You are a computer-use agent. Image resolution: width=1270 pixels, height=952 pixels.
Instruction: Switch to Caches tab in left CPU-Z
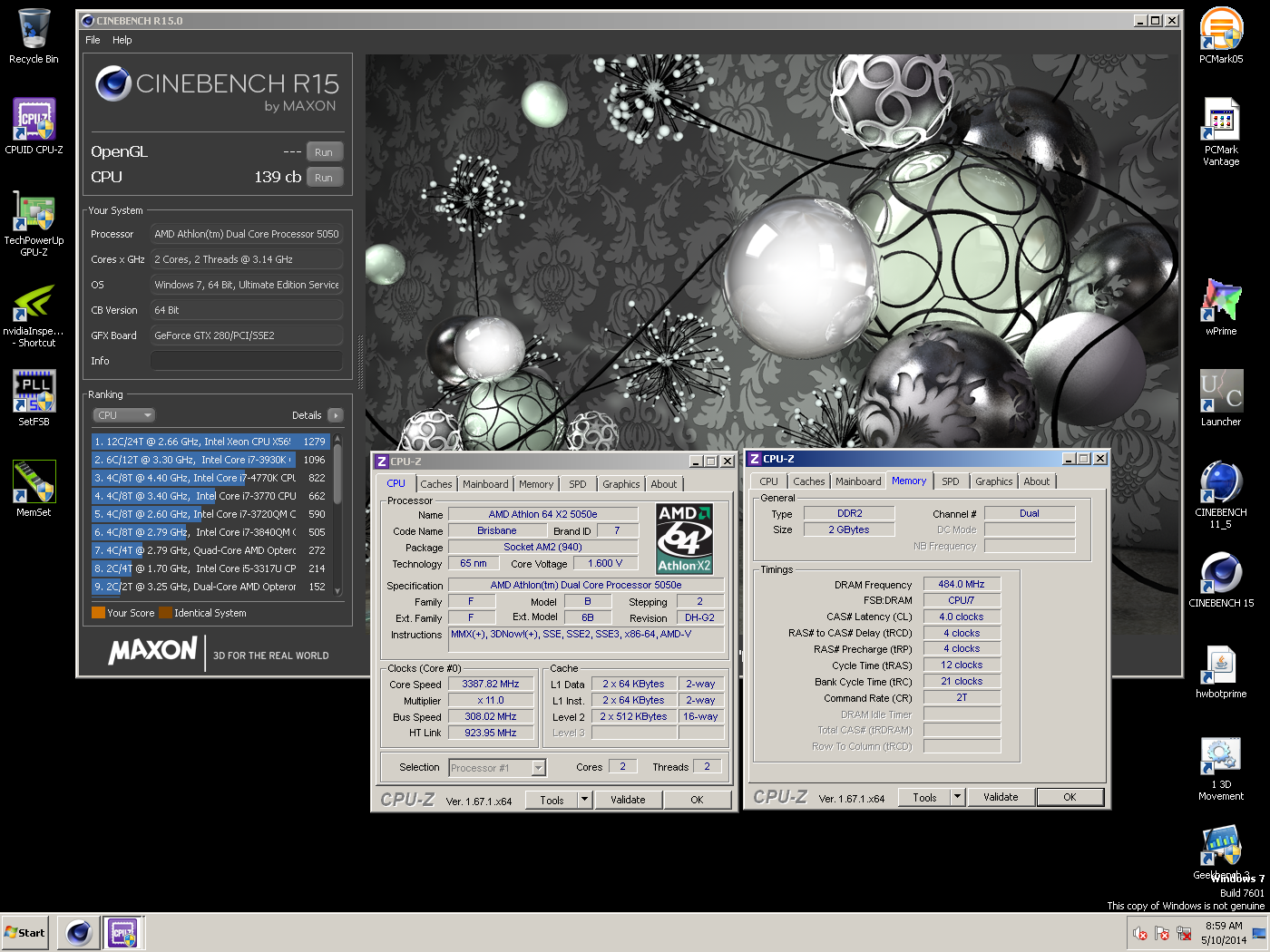(436, 484)
